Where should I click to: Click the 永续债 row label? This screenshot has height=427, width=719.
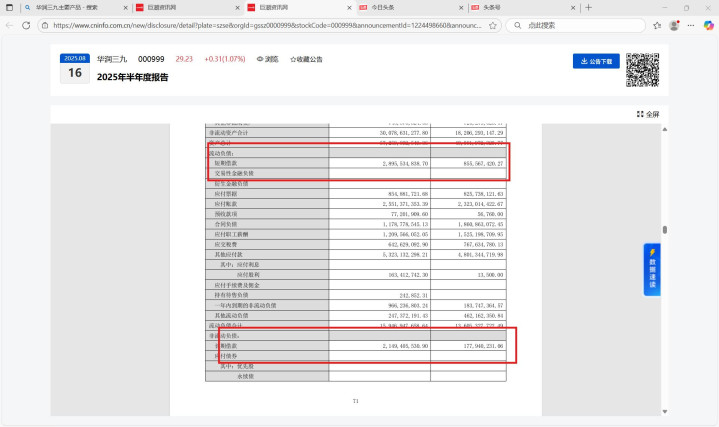pyautogui.click(x=245, y=376)
